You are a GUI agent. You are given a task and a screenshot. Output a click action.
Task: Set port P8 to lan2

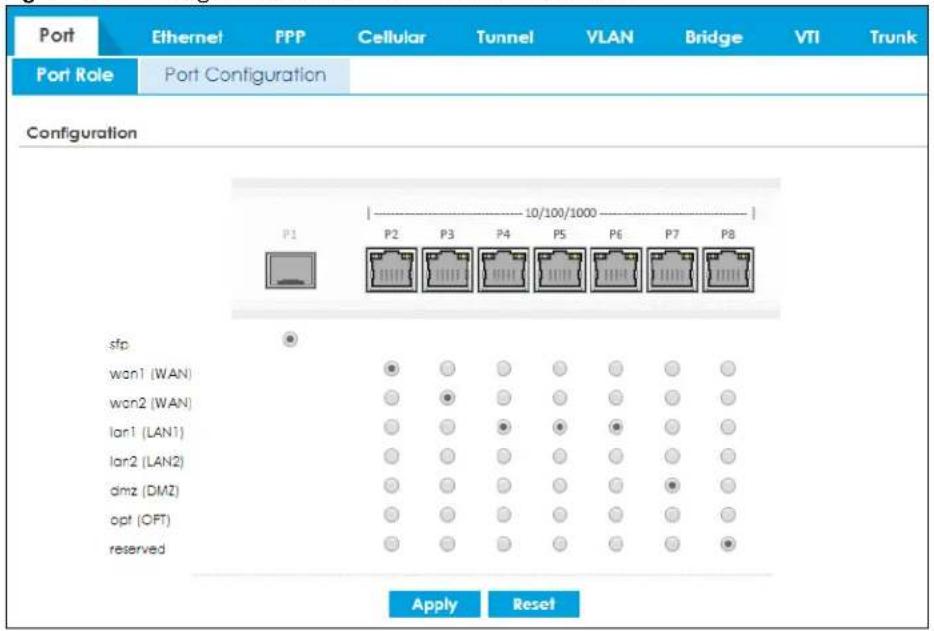click(x=728, y=456)
